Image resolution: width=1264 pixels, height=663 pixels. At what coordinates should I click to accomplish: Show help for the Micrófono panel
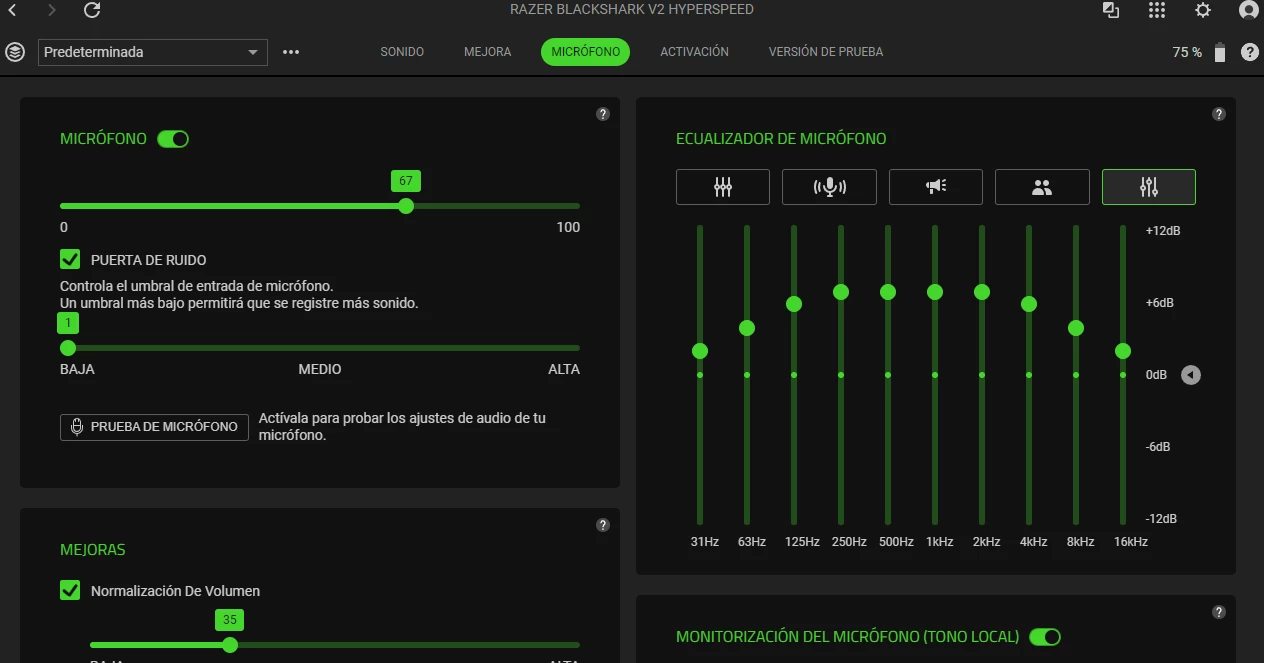coord(603,114)
